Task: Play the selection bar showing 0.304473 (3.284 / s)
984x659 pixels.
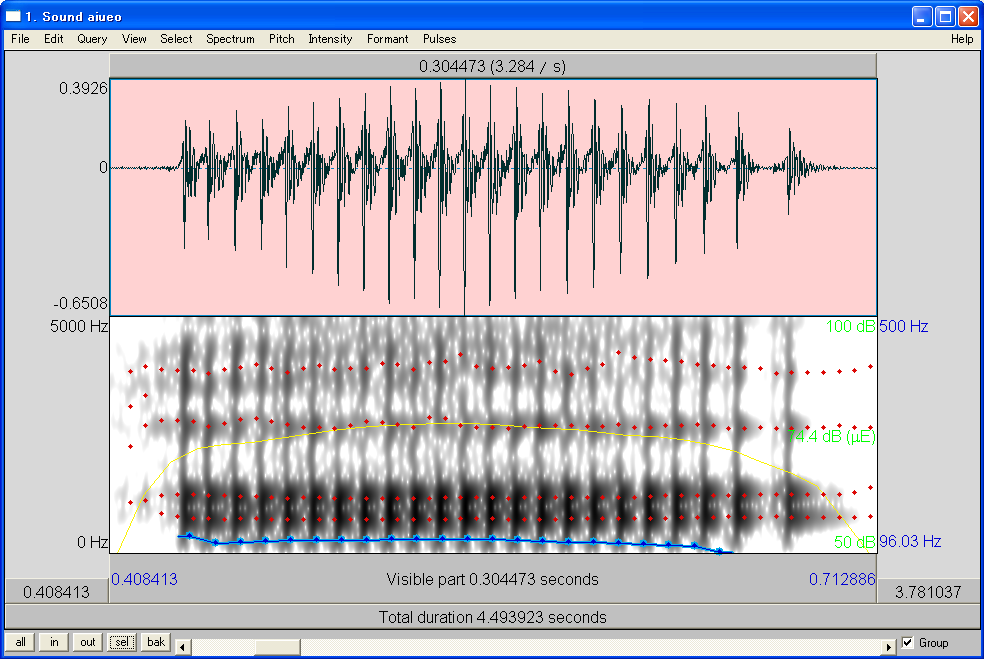Action: [493, 66]
